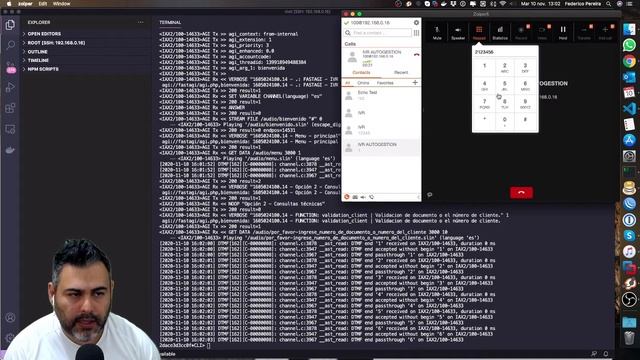Screen dimensions: 640x360
Task: Open Zoiper menu in macOS menu bar
Action: tap(25, 4)
